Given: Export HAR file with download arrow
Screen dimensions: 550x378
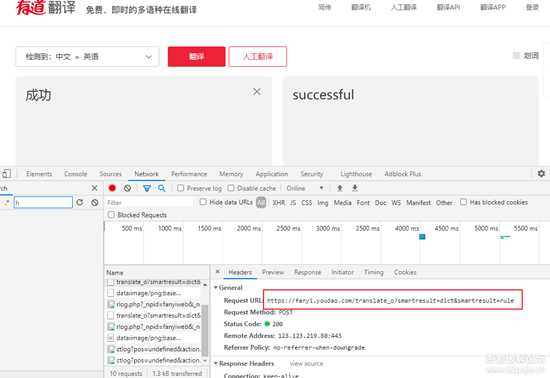Looking at the screenshot, I should (x=355, y=188).
